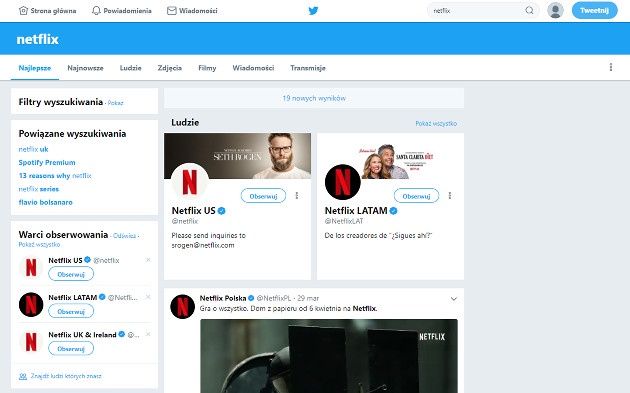Open the Wiadomości results tab
This screenshot has height=393, width=630.
coord(253,68)
